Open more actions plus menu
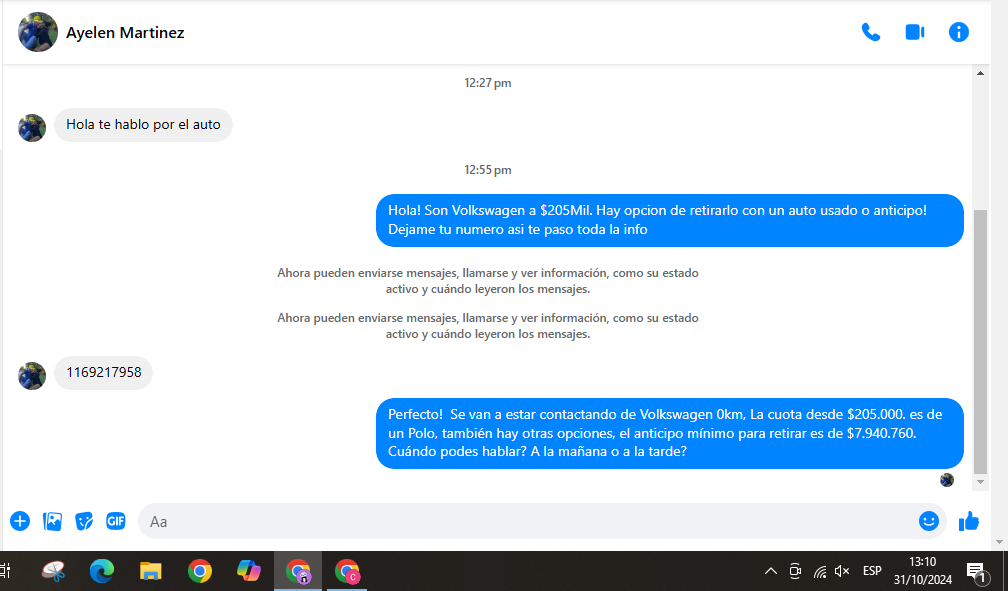 [20, 521]
